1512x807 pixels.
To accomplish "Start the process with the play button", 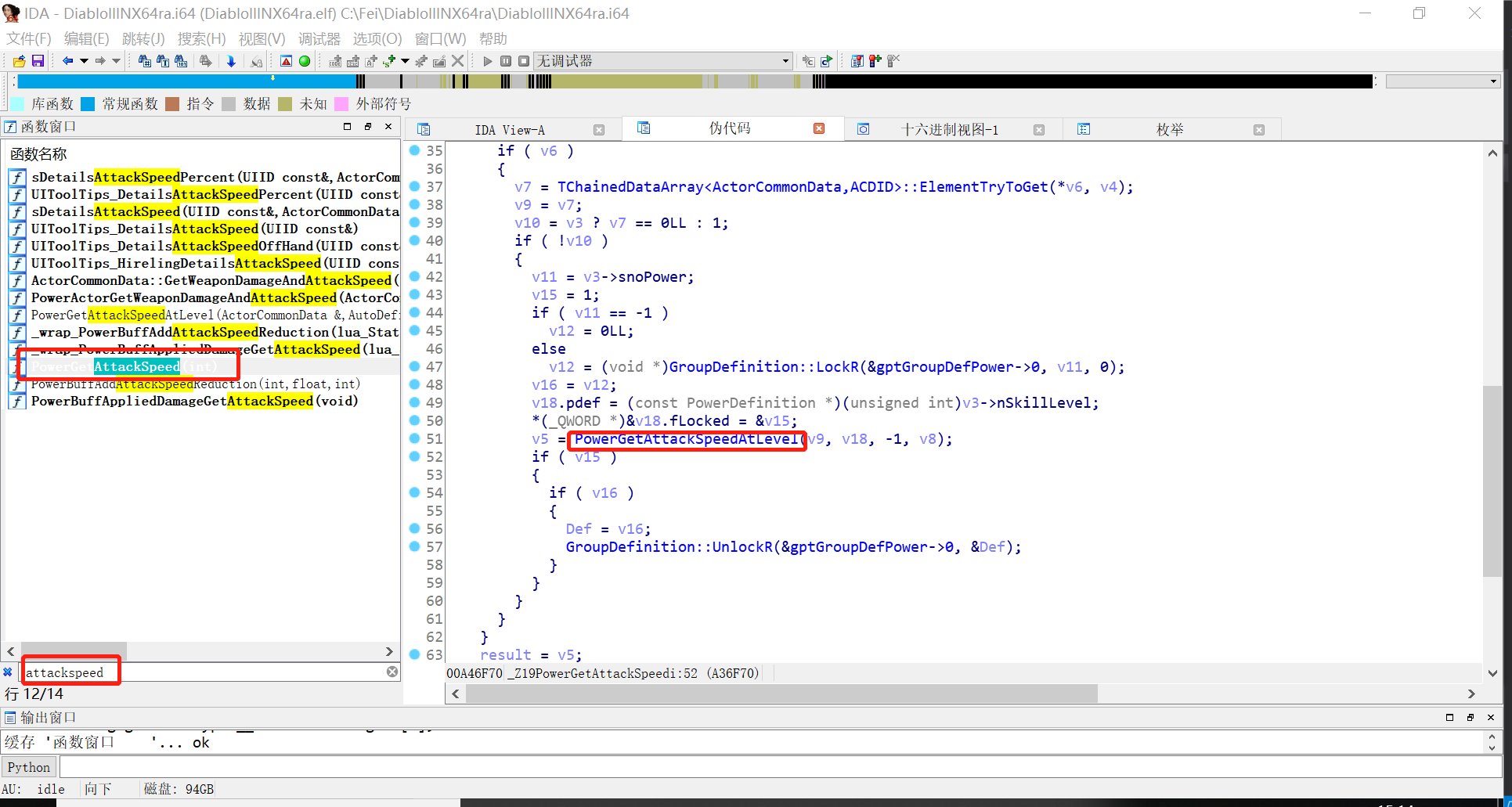I will pos(488,61).
